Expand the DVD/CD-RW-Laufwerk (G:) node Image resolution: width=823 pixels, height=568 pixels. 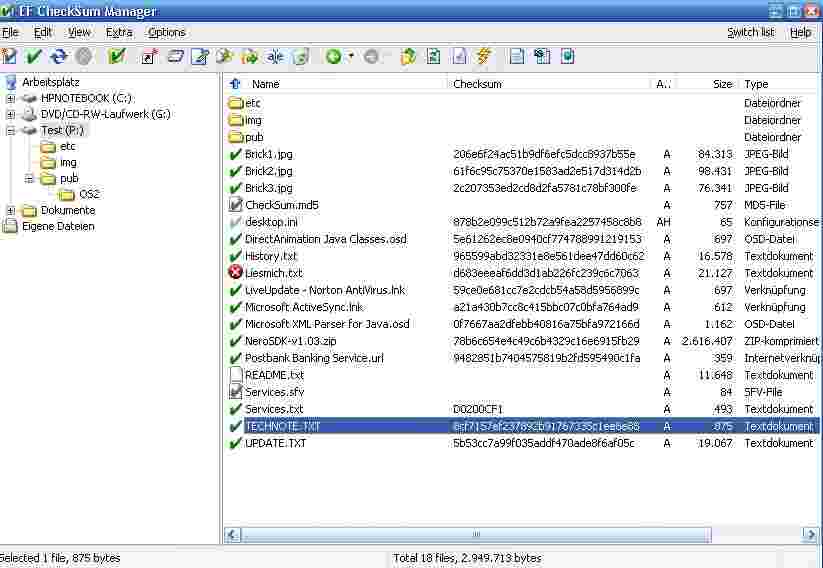click(x=10, y=114)
